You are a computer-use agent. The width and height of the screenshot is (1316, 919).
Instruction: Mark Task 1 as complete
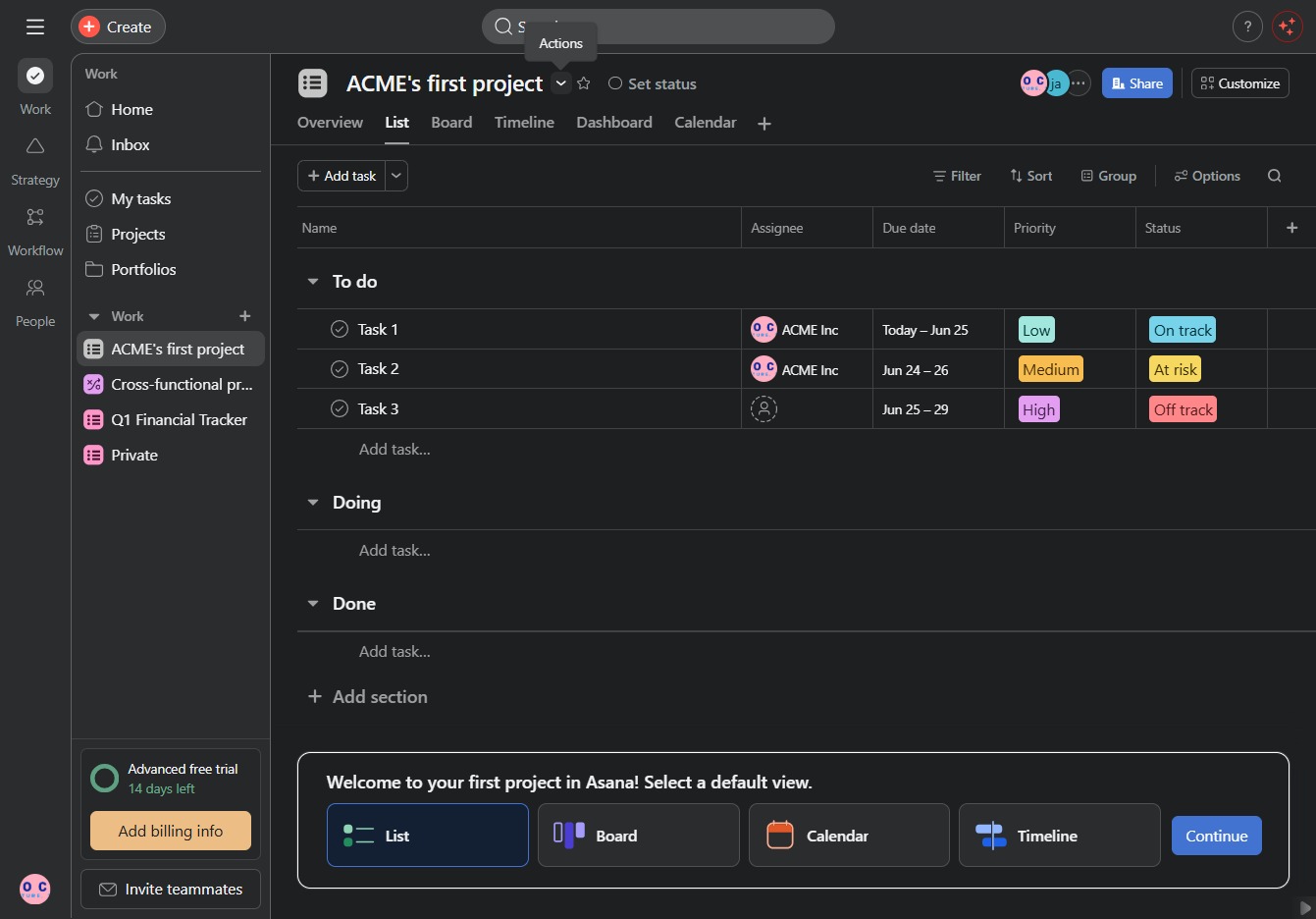[340, 329]
